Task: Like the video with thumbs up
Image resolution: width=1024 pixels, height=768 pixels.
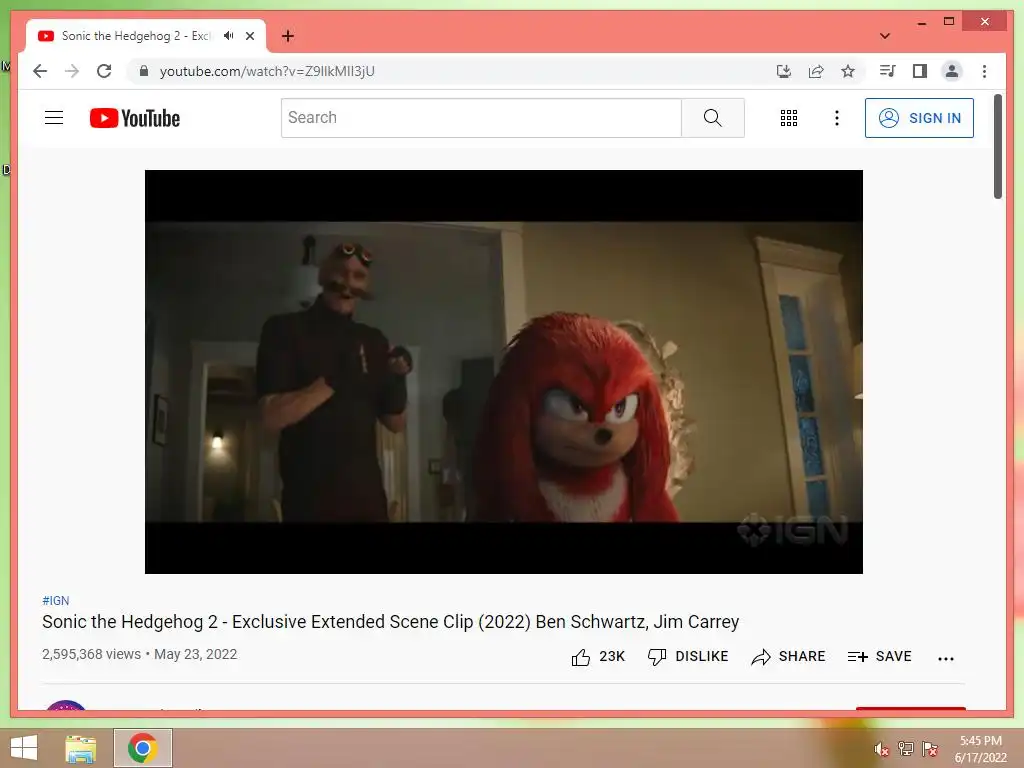Action: pos(598,656)
